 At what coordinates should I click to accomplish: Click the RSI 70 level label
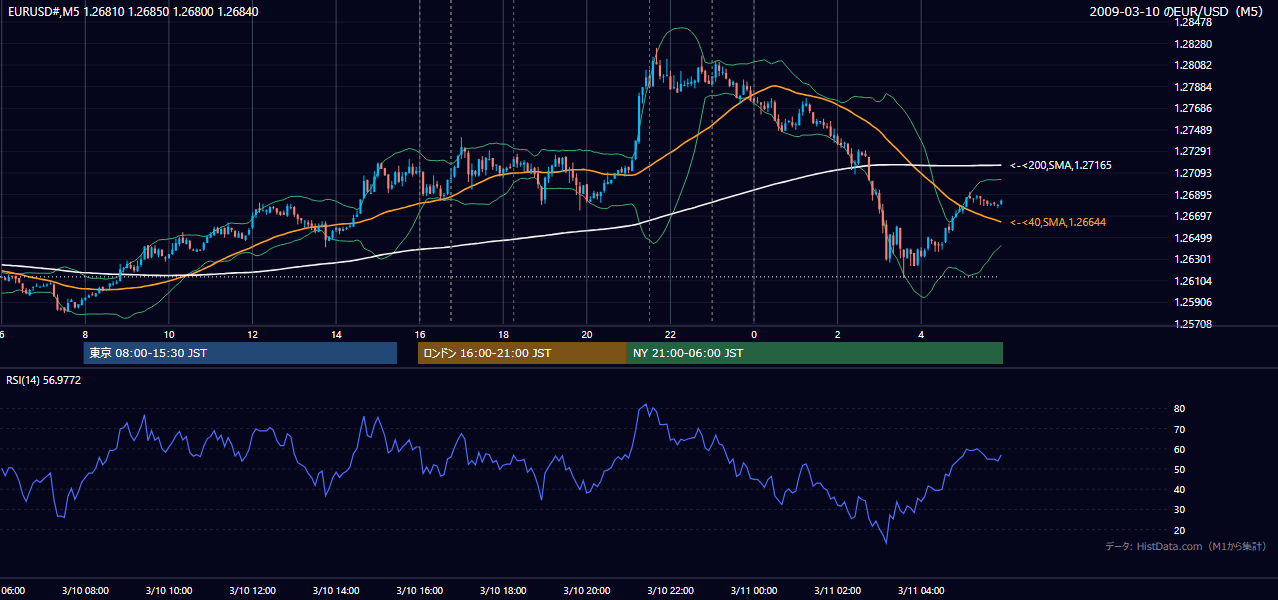point(1179,429)
